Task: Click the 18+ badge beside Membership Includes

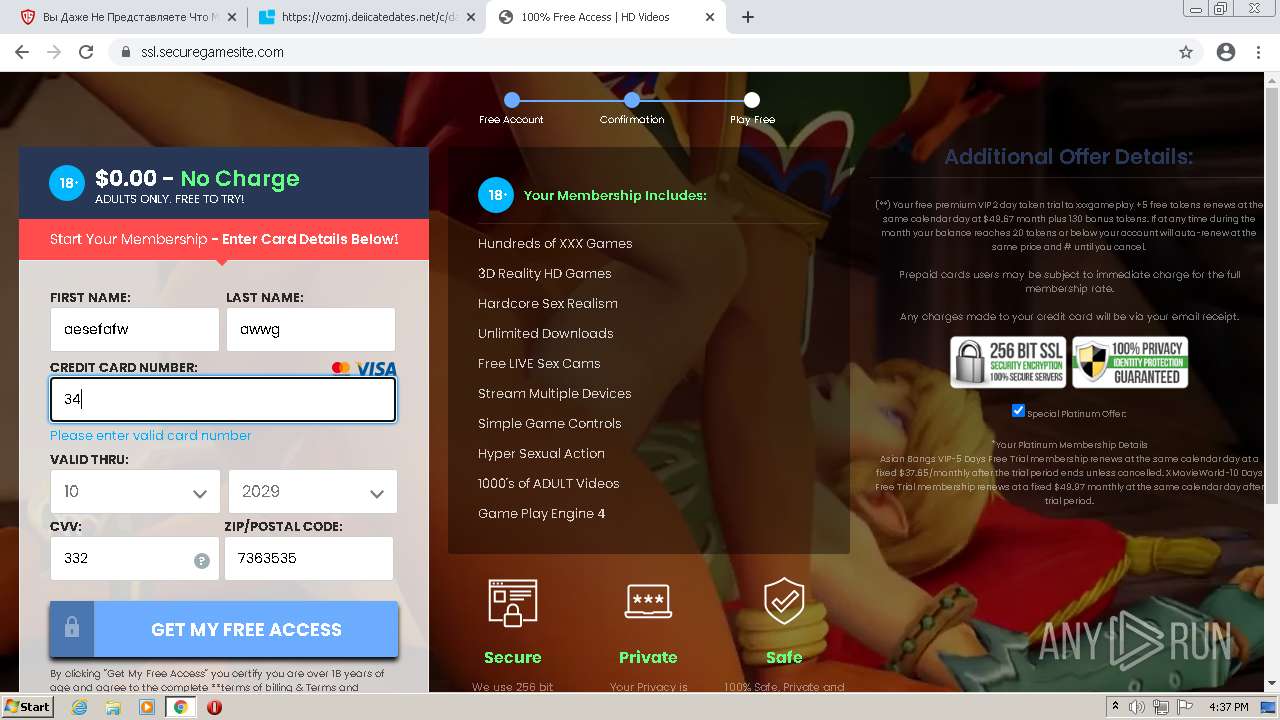Action: point(496,195)
